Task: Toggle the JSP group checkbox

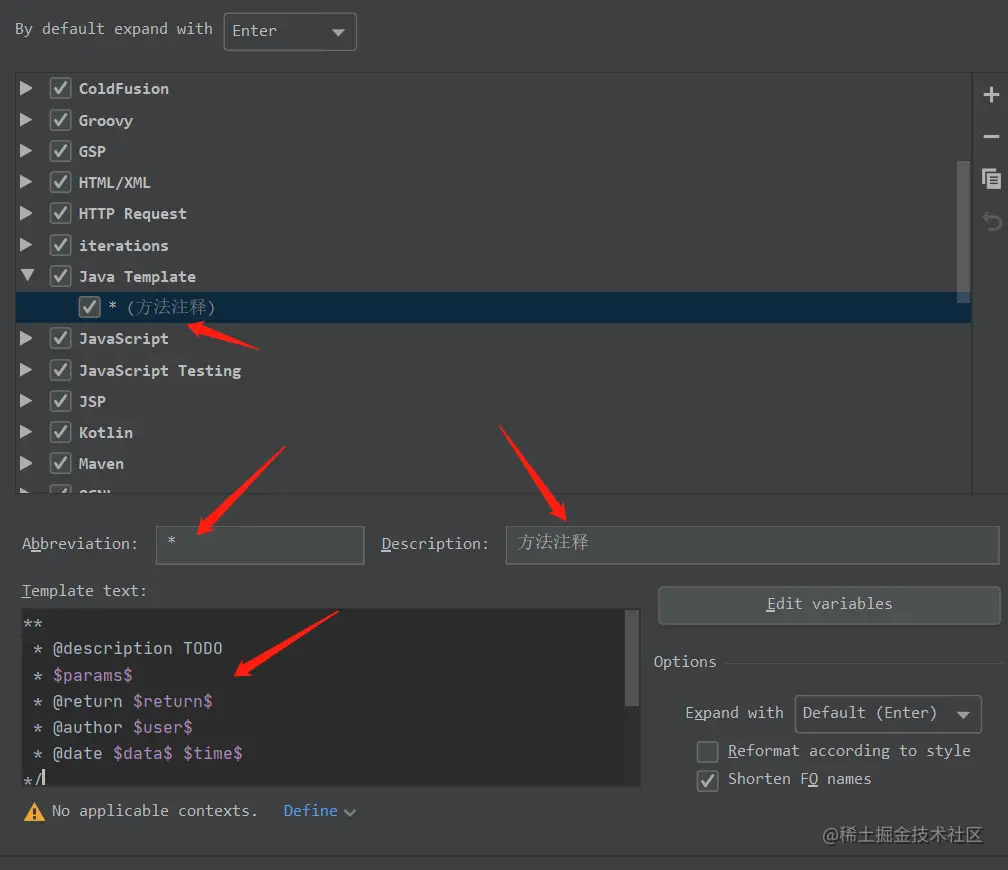Action: (x=60, y=401)
